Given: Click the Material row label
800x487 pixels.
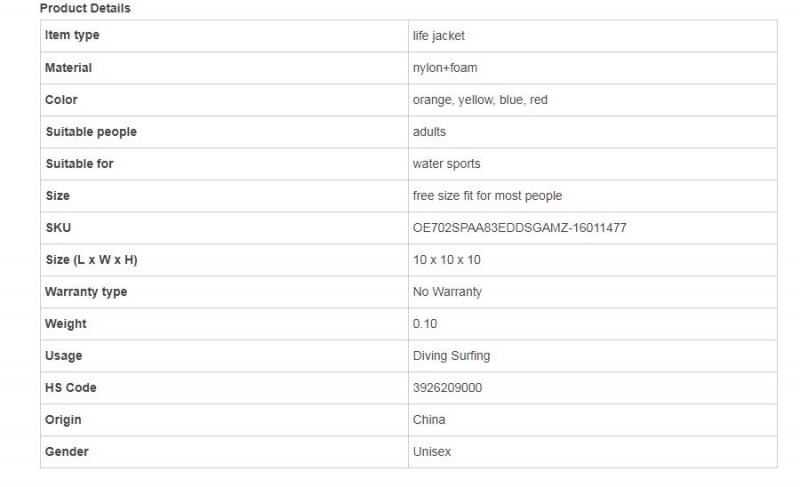Looking at the screenshot, I should click(x=68, y=68).
